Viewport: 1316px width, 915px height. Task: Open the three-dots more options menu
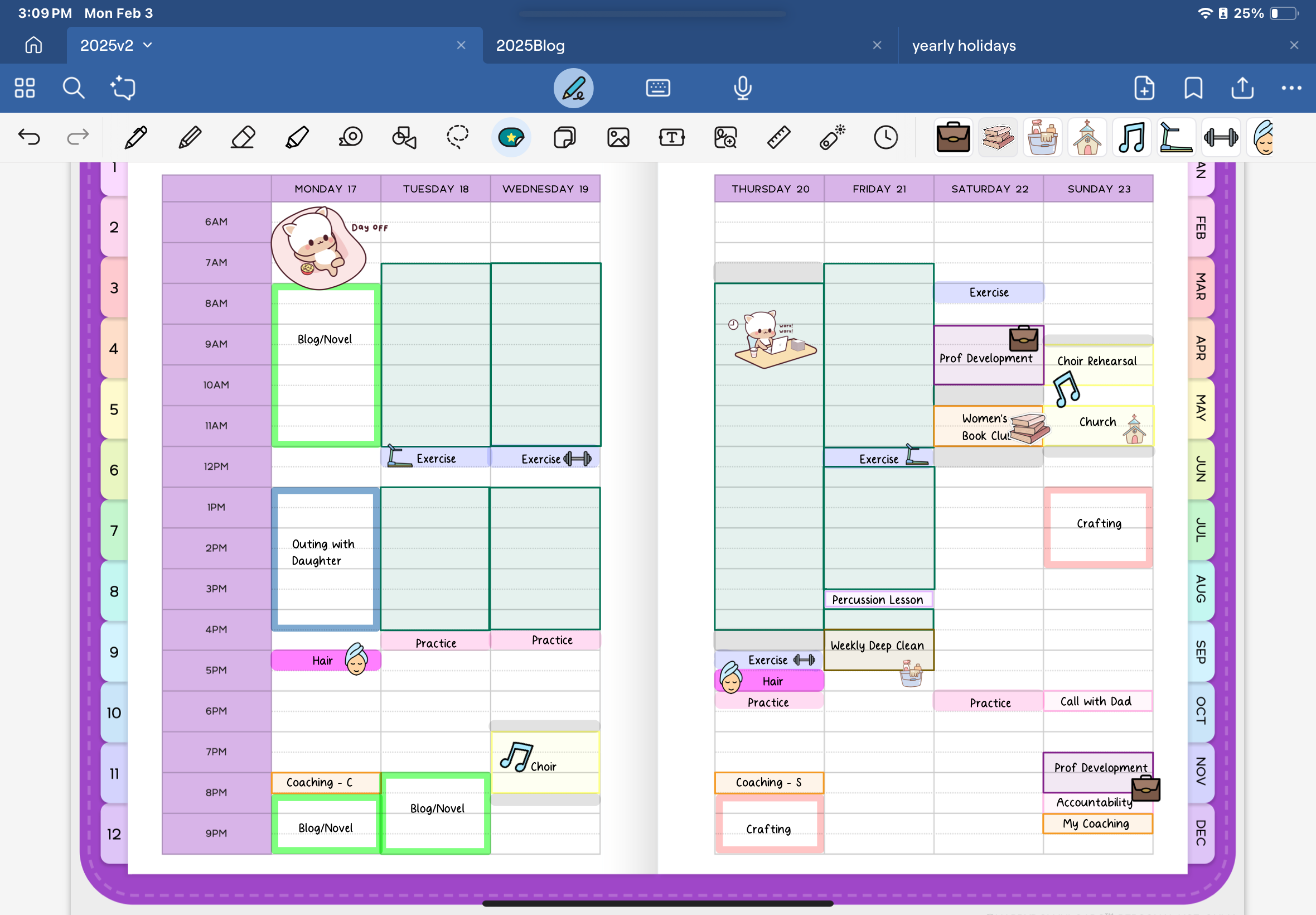[x=1291, y=88]
